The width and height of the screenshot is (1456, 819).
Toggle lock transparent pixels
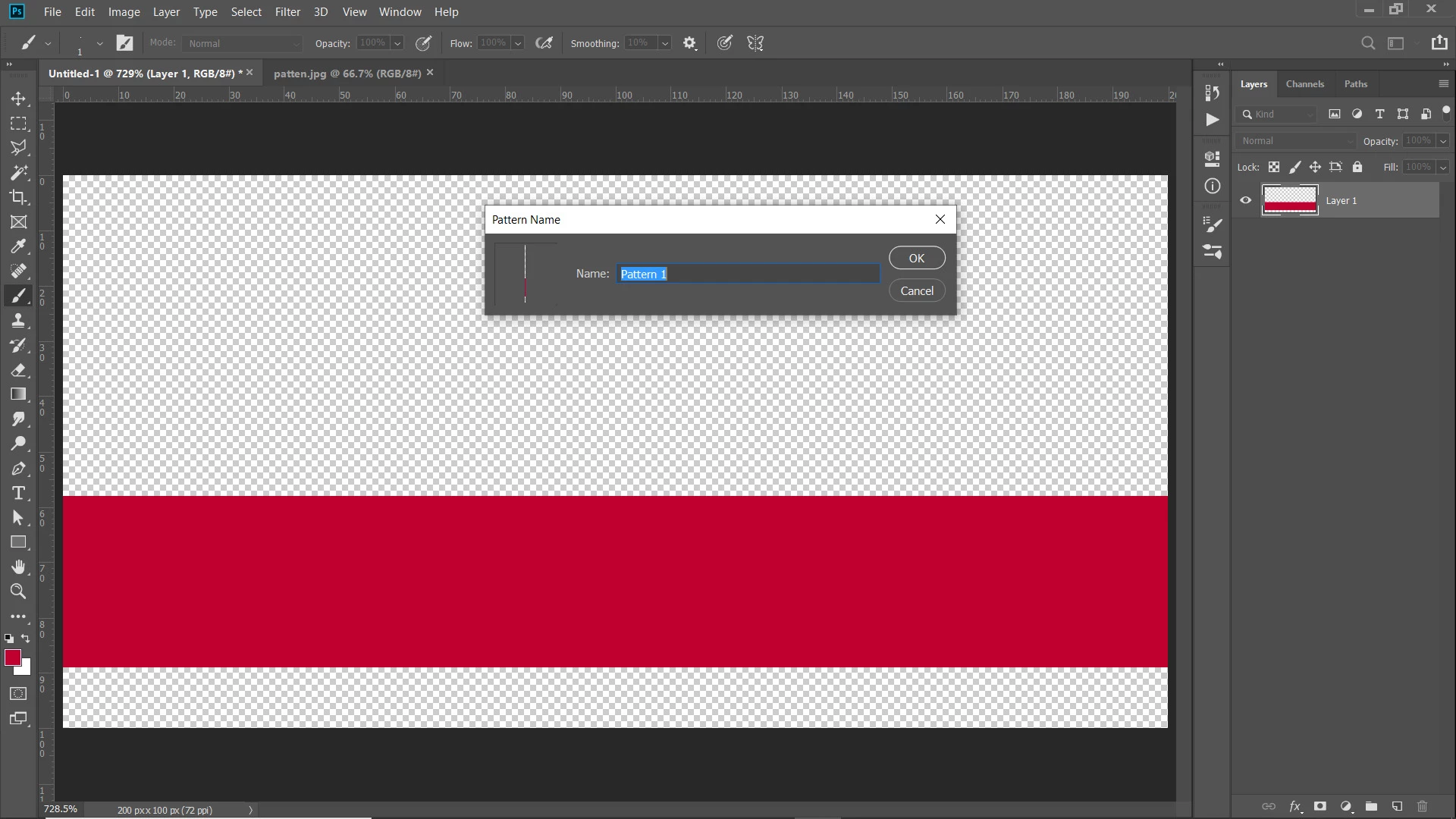point(1274,167)
